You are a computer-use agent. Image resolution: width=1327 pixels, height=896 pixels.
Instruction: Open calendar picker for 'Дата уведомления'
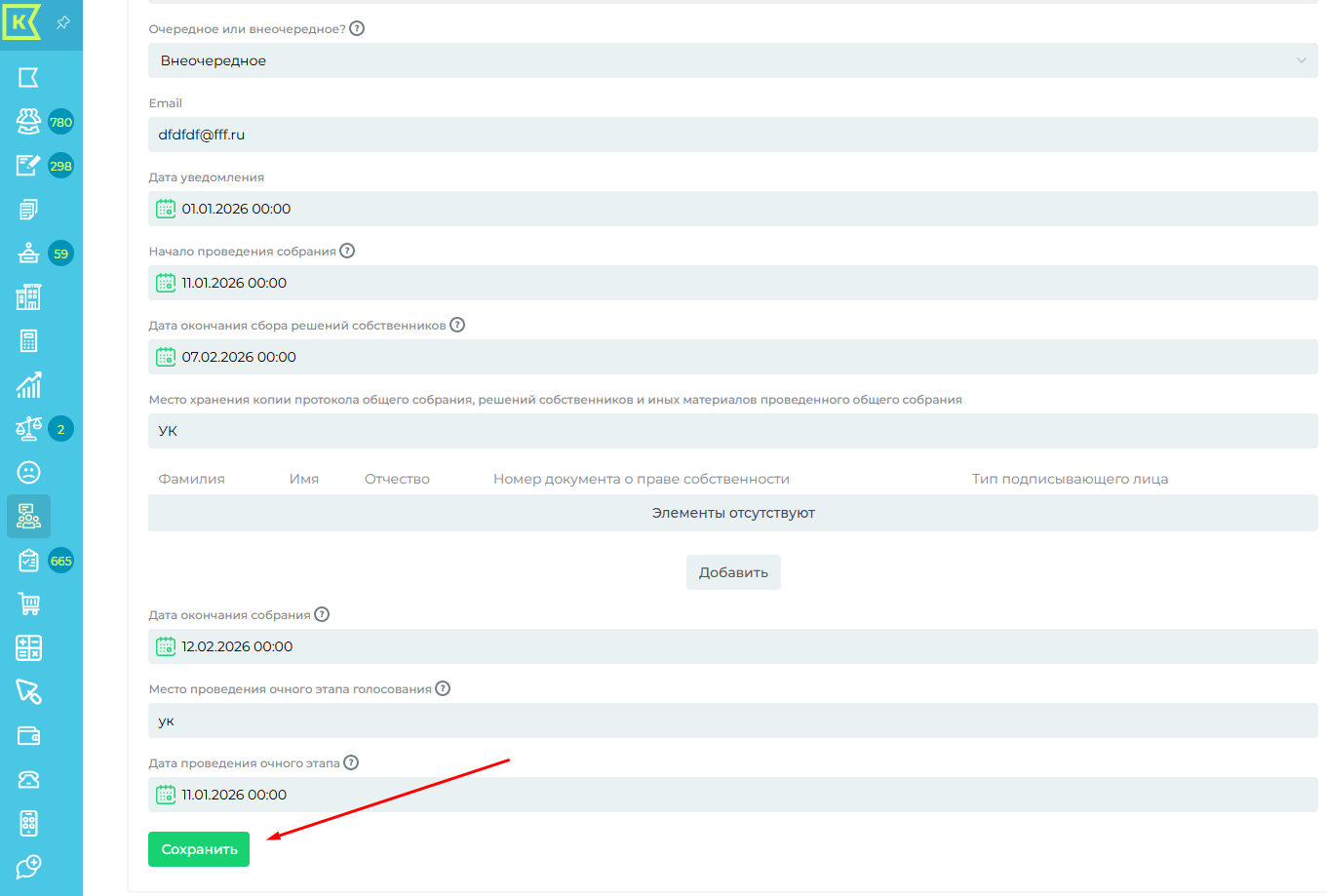(x=166, y=209)
